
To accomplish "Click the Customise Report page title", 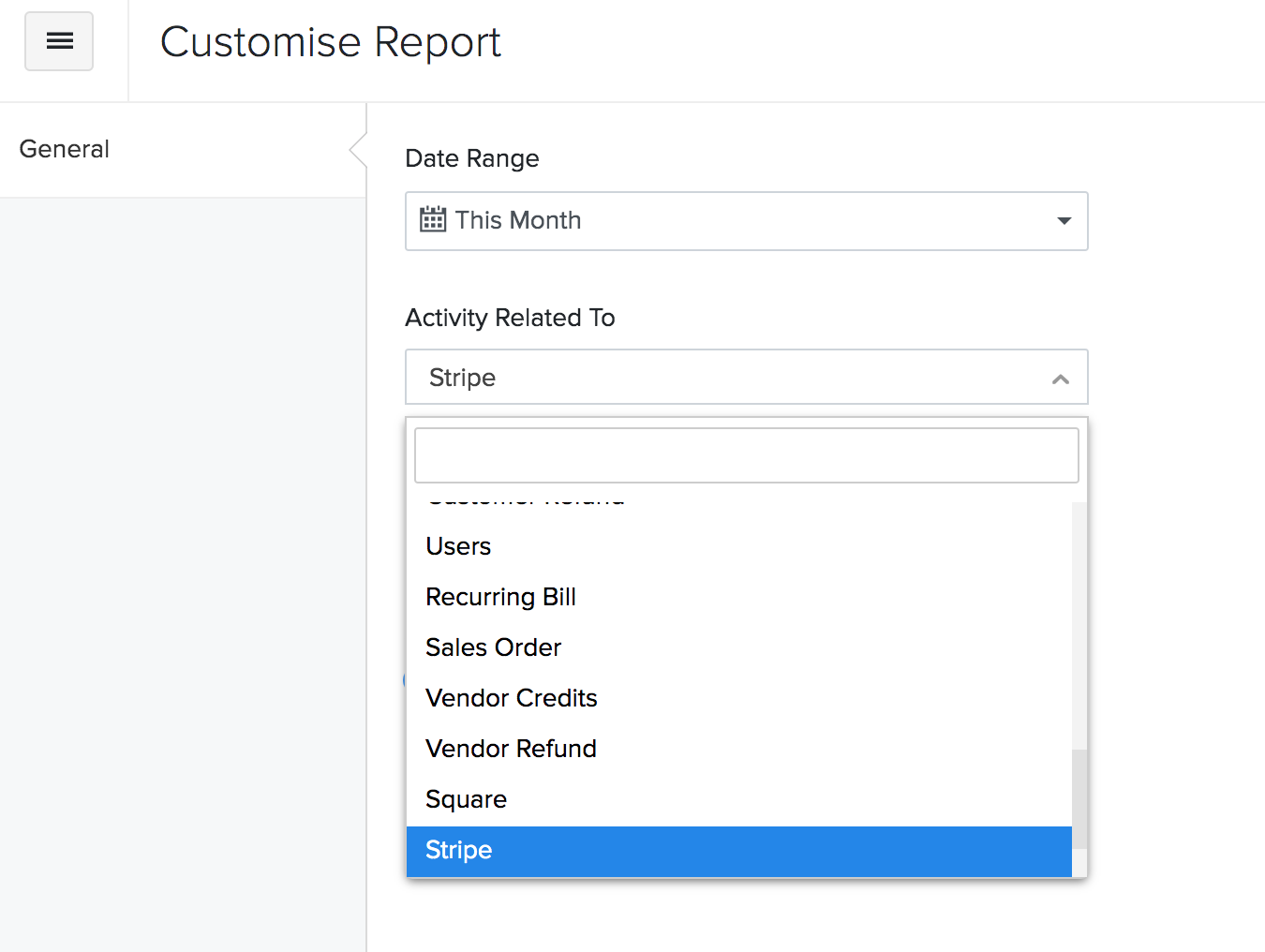I will (330, 42).
